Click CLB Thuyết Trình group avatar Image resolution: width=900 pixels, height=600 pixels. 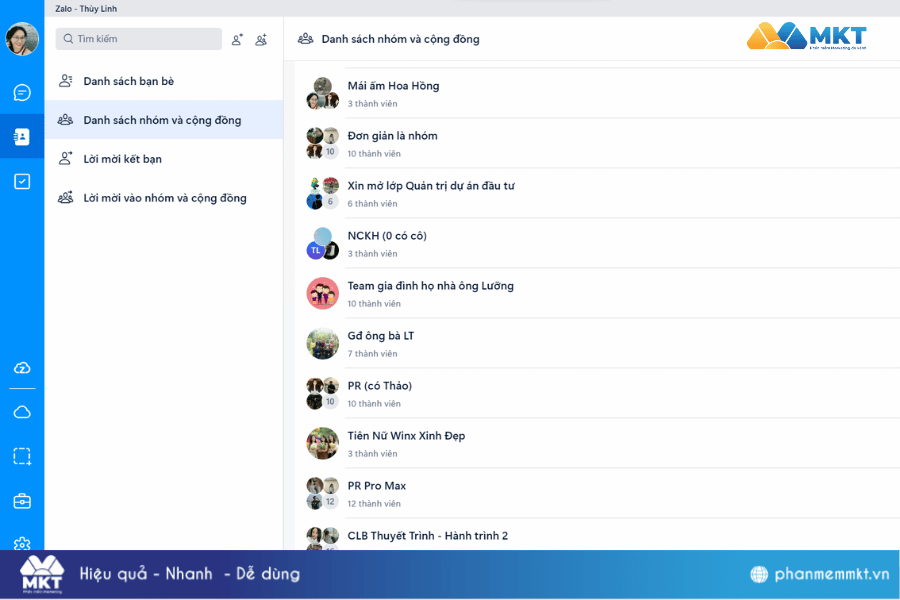point(323,539)
